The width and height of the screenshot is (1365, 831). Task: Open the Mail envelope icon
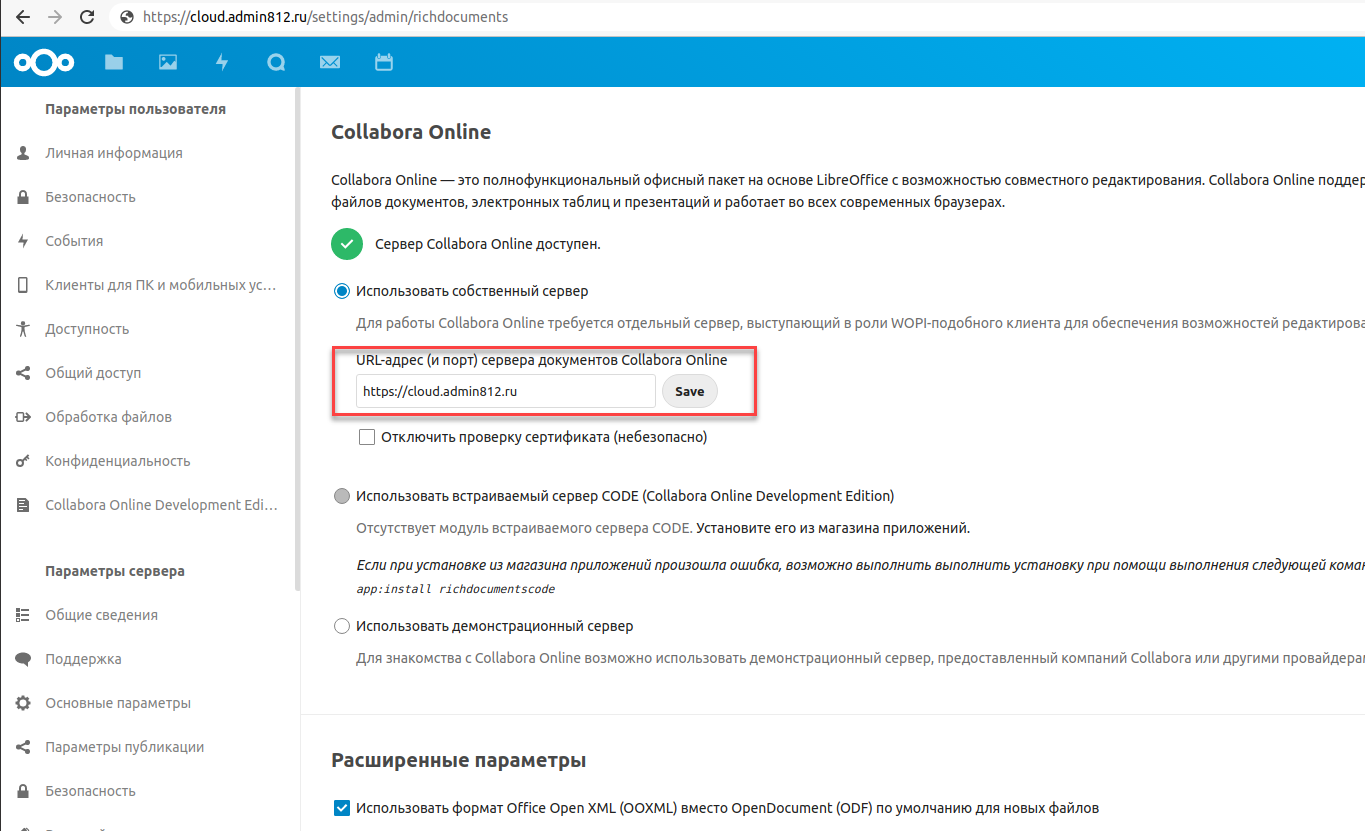click(330, 63)
